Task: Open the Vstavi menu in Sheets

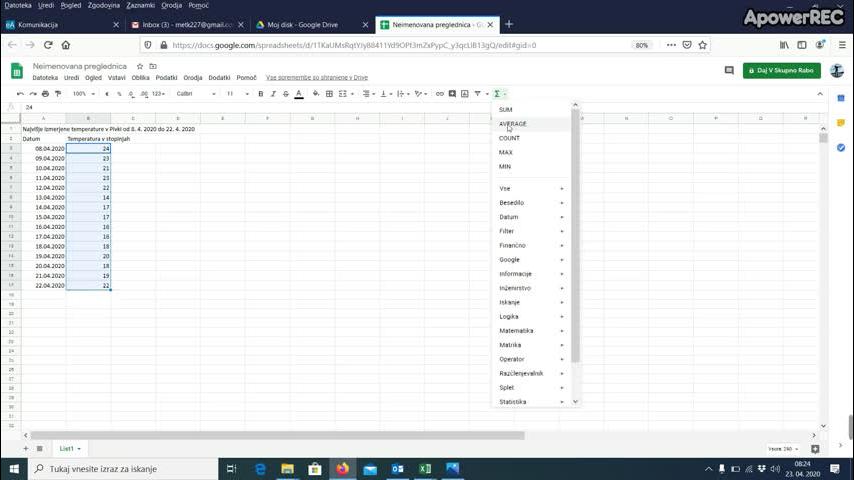Action: click(x=116, y=78)
